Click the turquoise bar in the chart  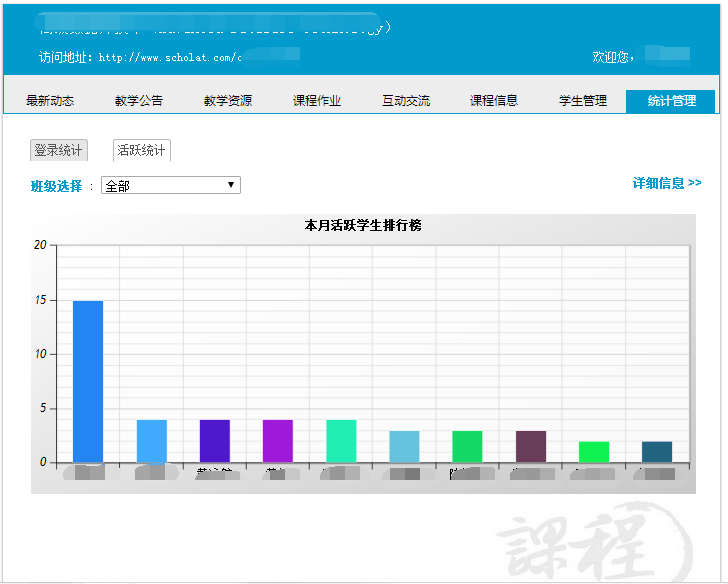click(x=341, y=441)
